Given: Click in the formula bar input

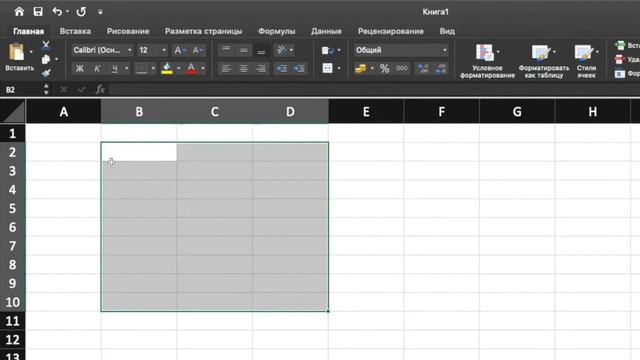Looking at the screenshot, I should click(373, 89).
